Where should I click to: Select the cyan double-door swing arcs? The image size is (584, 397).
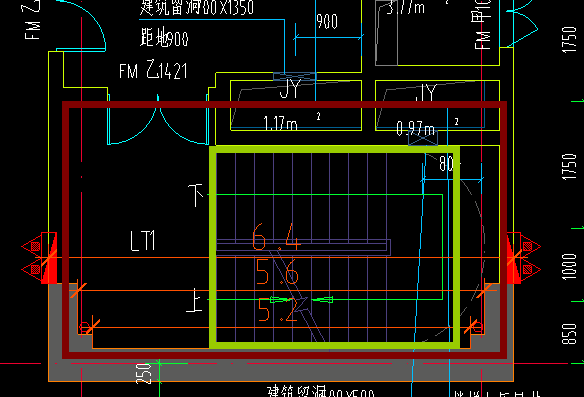coord(158,120)
